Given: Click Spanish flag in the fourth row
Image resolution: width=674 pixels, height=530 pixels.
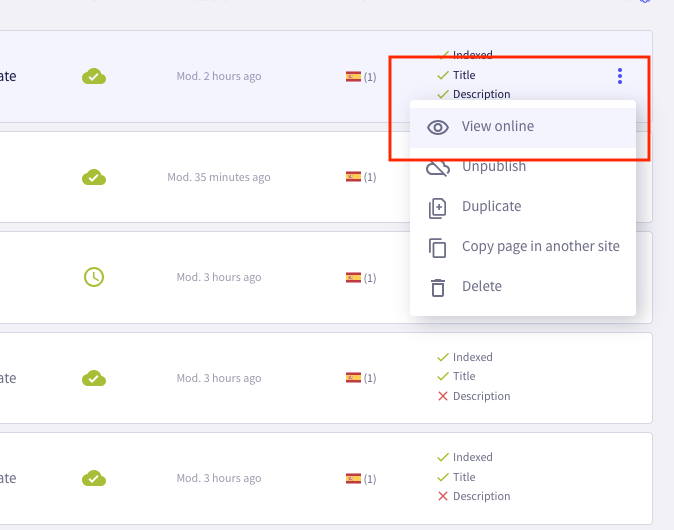Looking at the screenshot, I should 353,378.
